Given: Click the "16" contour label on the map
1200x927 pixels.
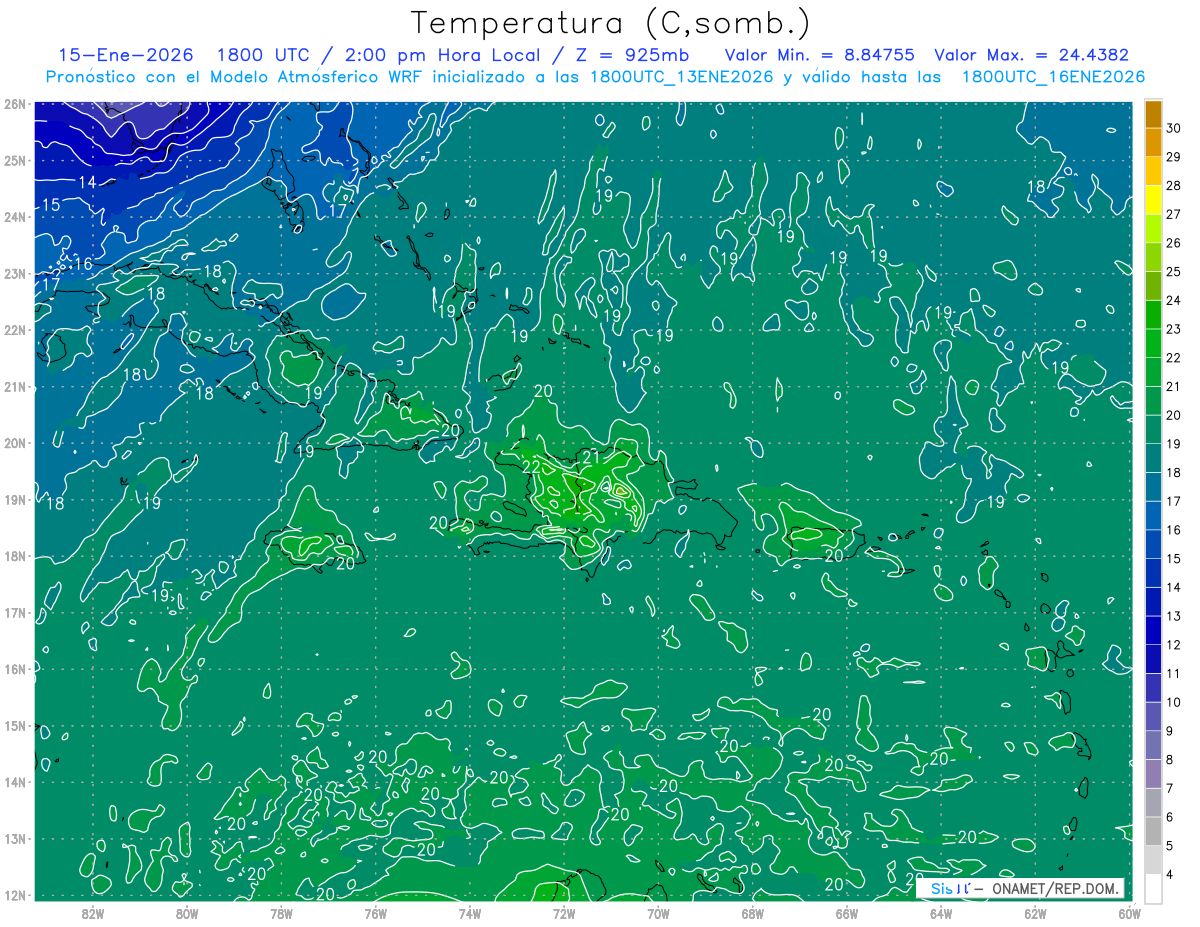Looking at the screenshot, I should [83, 264].
